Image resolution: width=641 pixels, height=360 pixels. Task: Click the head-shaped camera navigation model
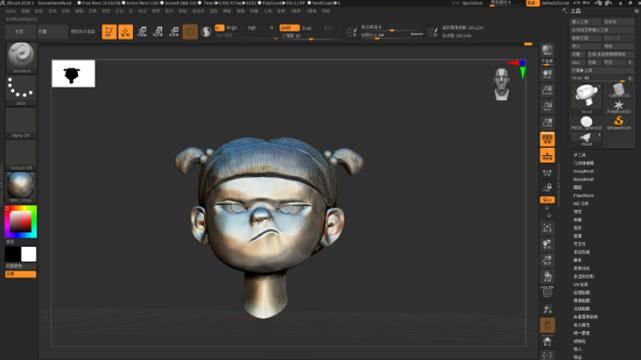point(502,84)
